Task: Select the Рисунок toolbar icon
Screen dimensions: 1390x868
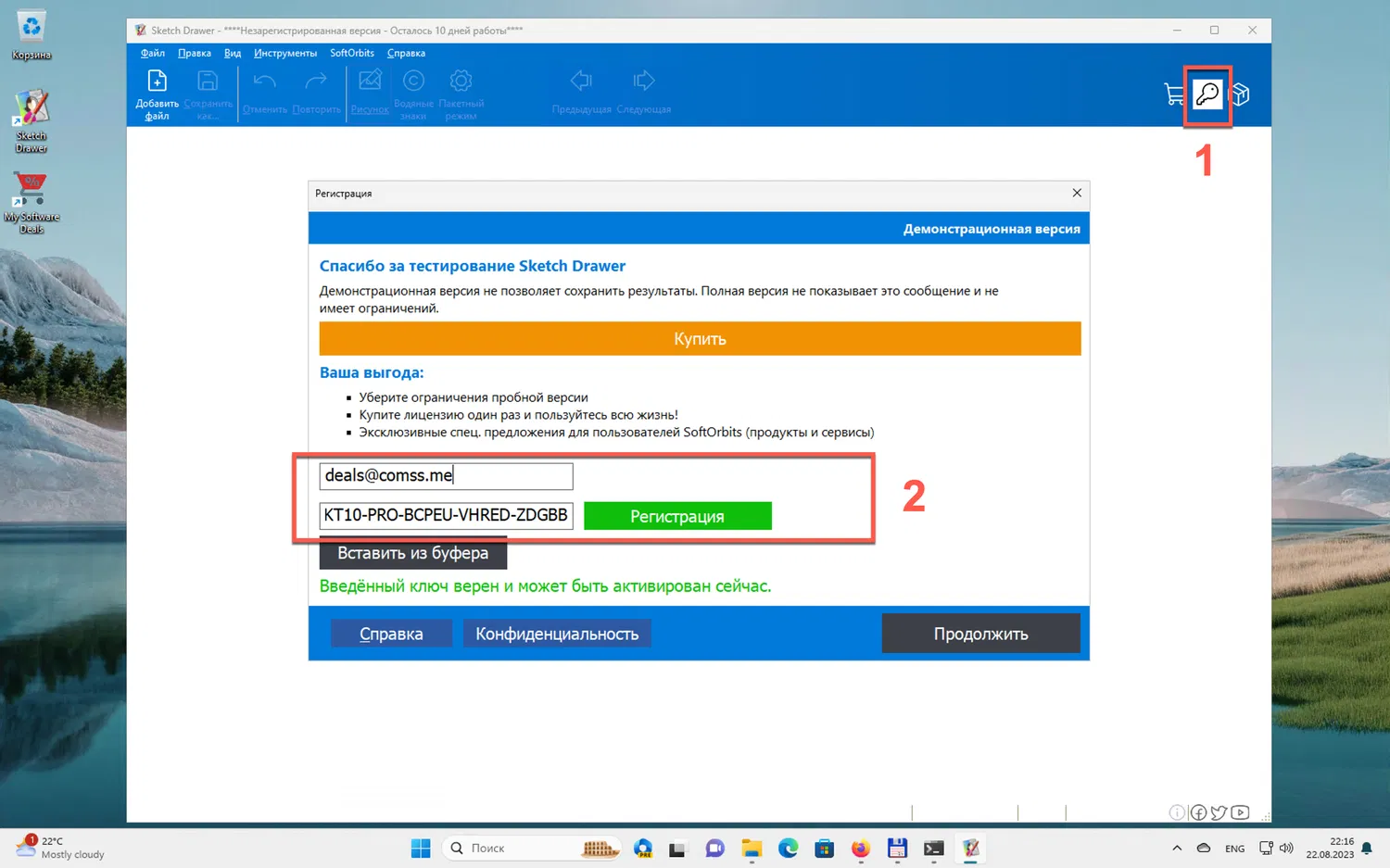Action: (x=370, y=93)
